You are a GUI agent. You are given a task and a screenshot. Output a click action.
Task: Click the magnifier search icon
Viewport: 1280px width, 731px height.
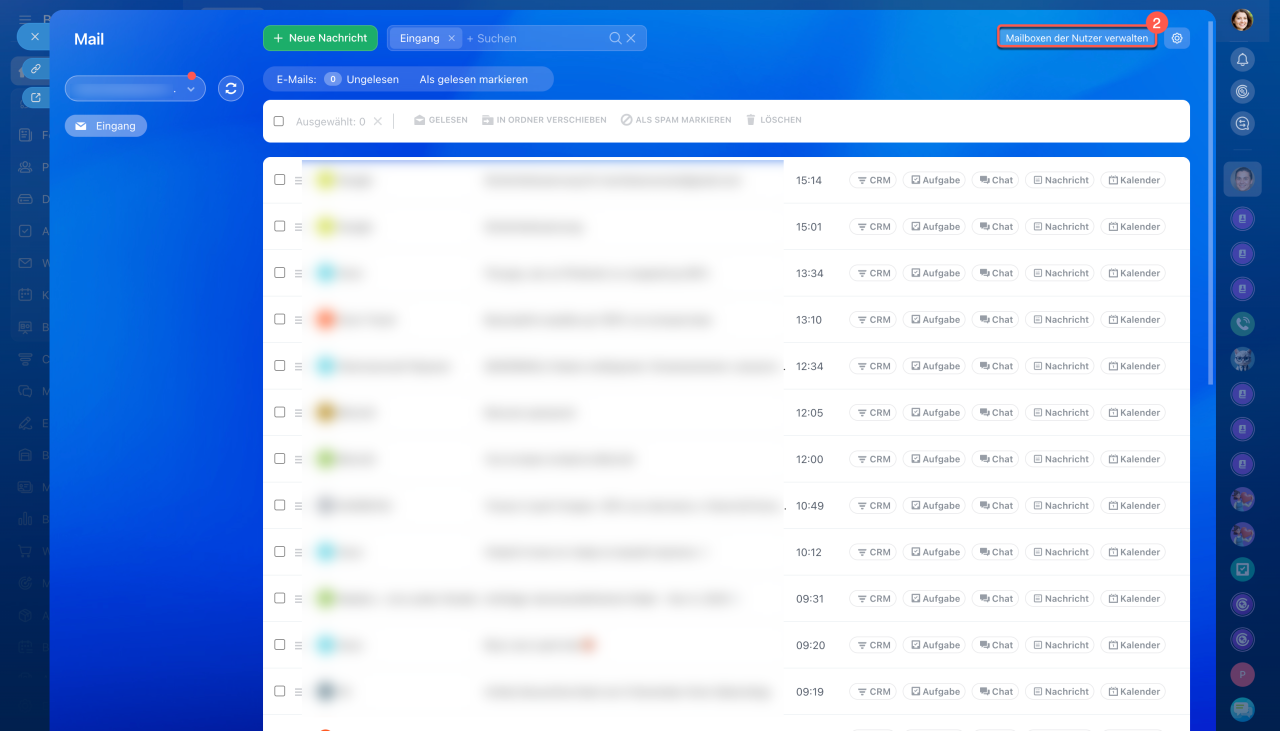pyautogui.click(x=616, y=38)
